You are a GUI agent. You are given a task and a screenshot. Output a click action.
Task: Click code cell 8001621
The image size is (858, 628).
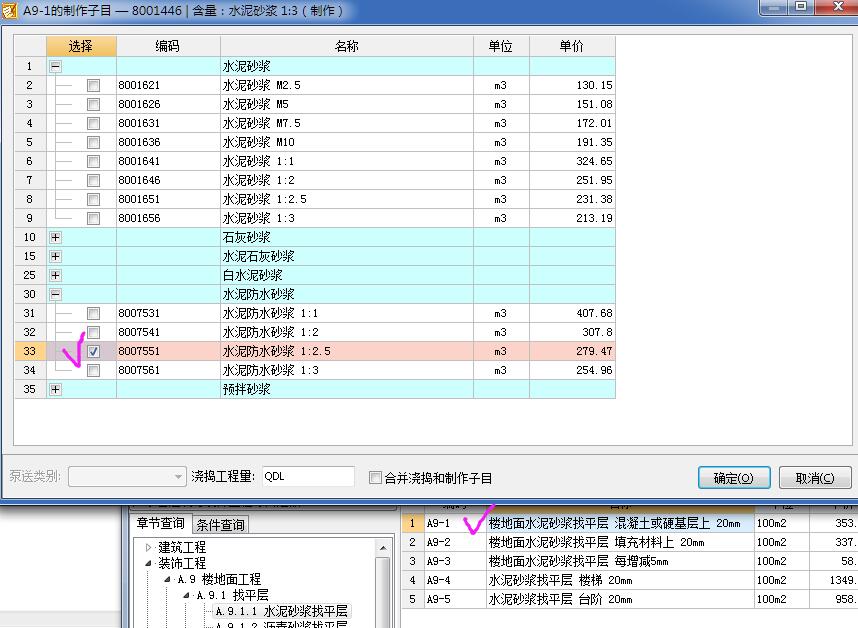point(168,85)
